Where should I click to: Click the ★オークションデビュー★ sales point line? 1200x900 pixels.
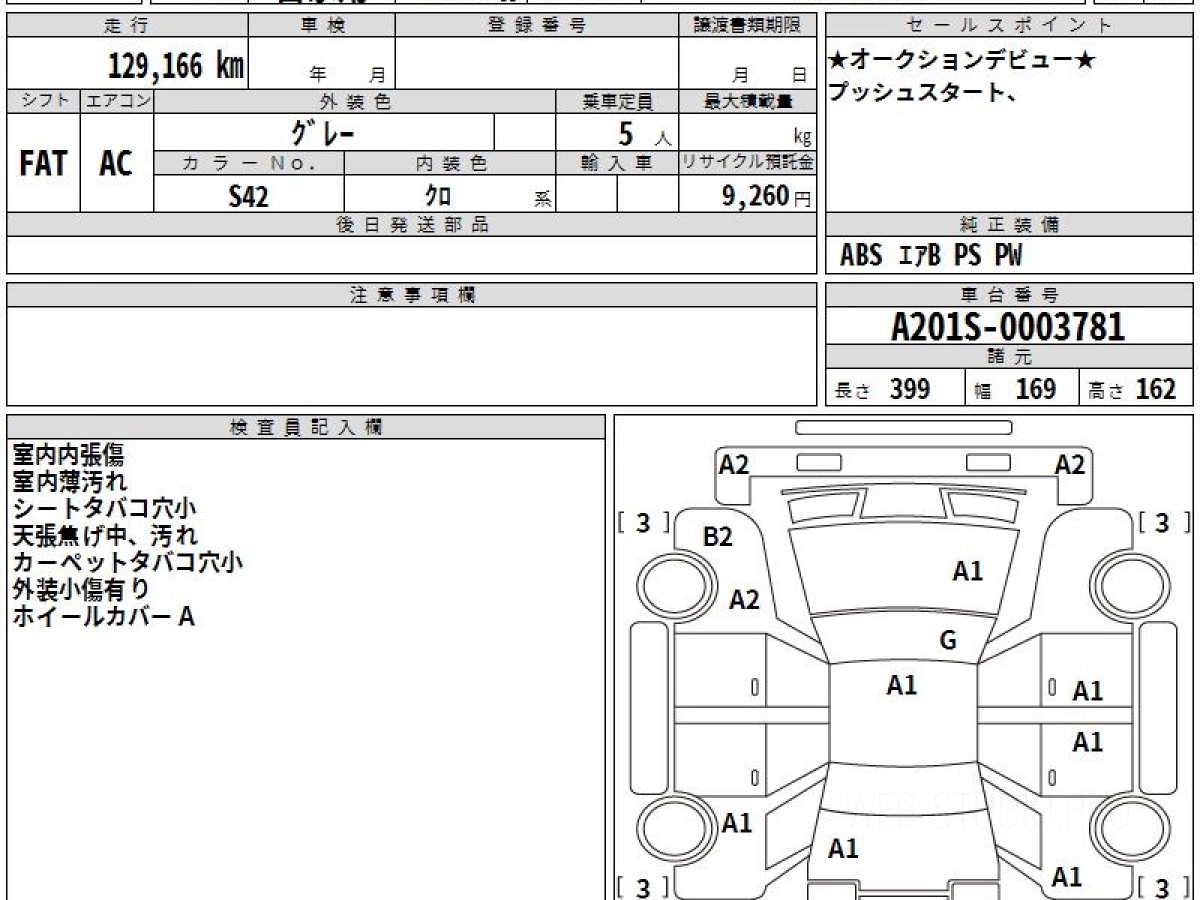pos(962,62)
